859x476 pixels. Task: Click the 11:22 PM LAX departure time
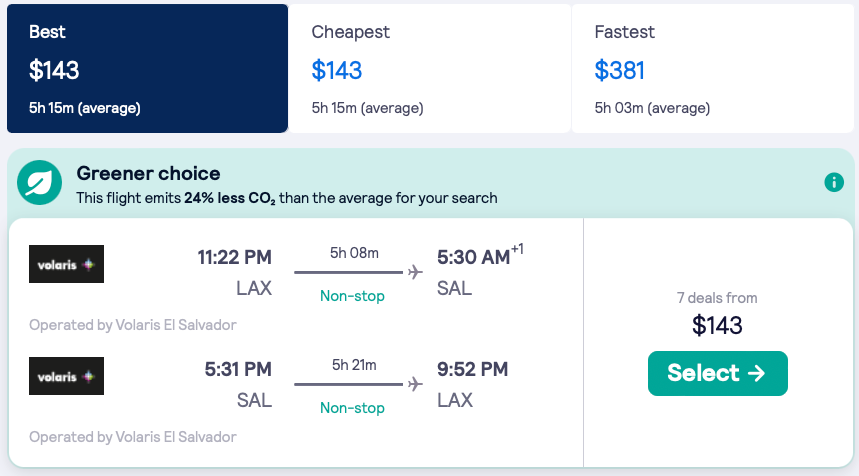(x=234, y=258)
